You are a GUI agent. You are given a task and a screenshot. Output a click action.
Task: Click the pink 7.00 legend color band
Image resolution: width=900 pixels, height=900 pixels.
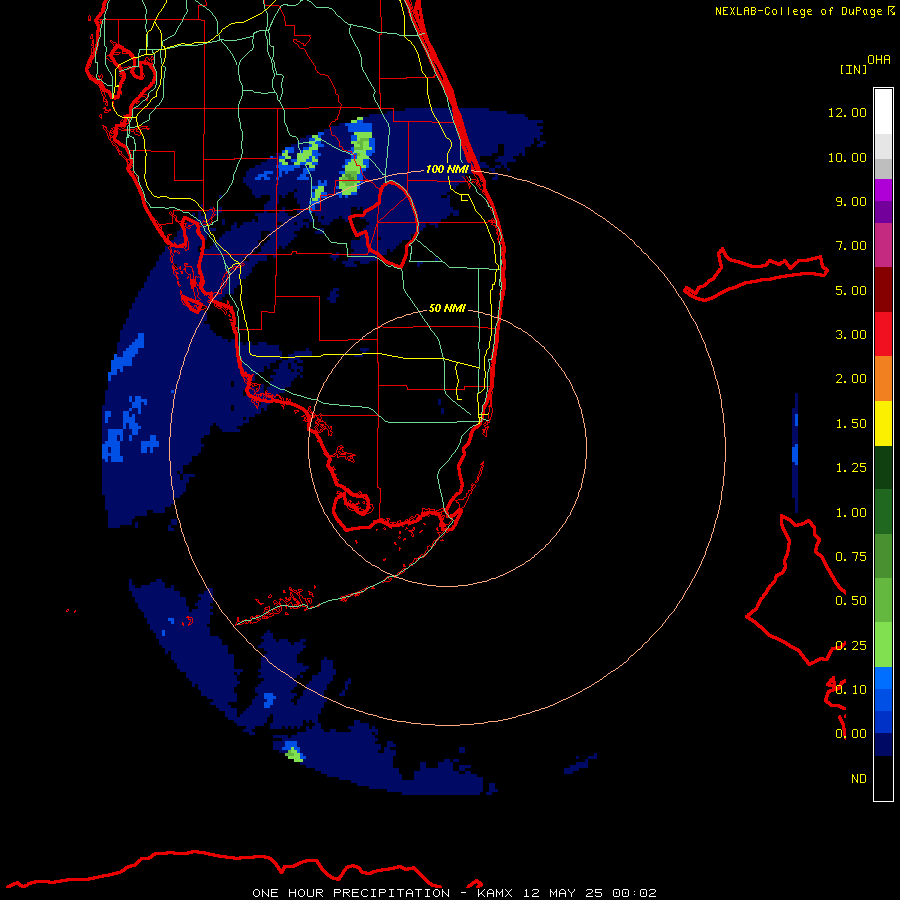(x=883, y=245)
